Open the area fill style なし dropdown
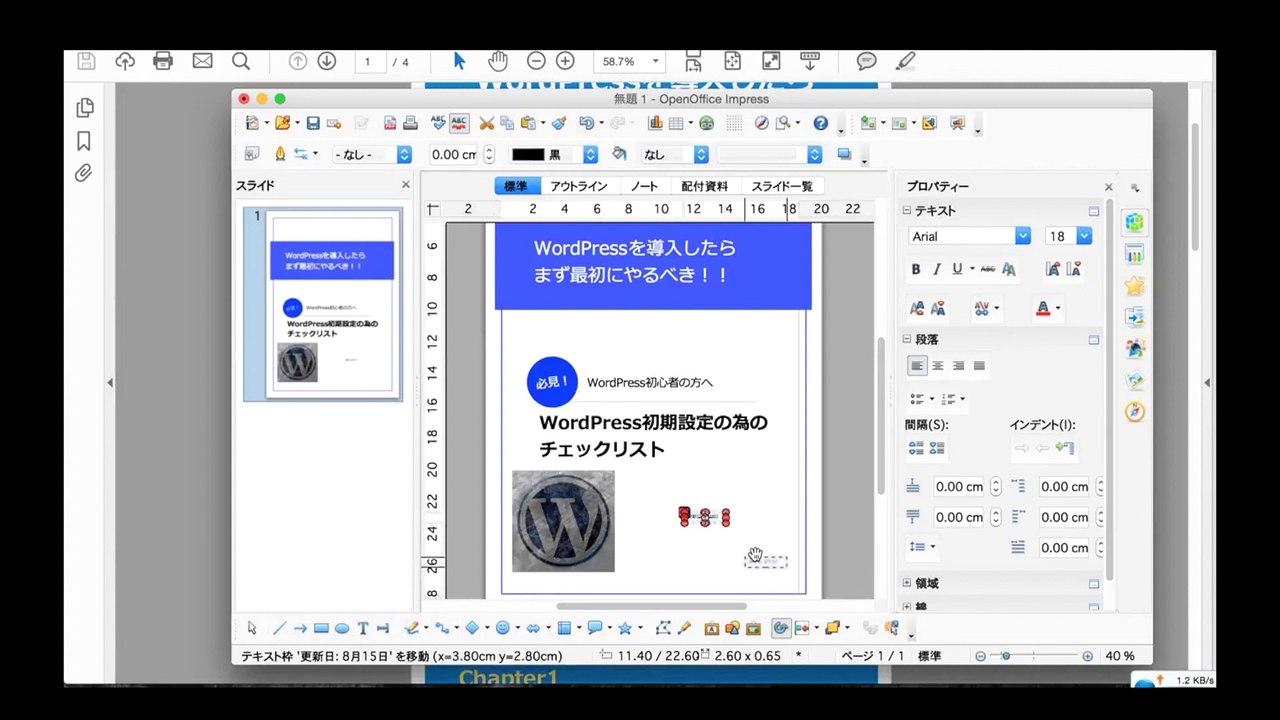This screenshot has height=720, width=1280. point(701,155)
